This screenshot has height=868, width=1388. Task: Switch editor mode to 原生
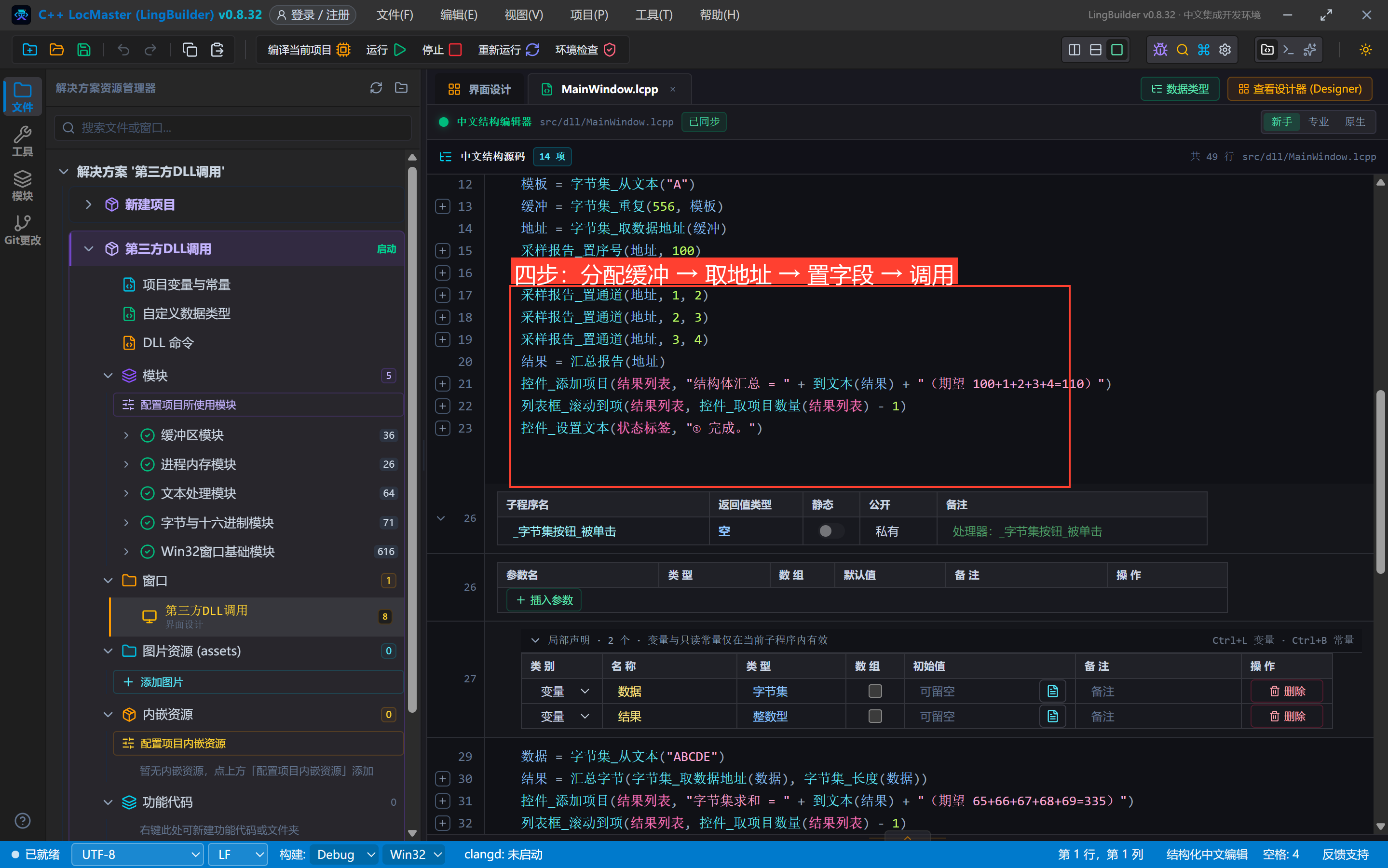[1355, 122]
